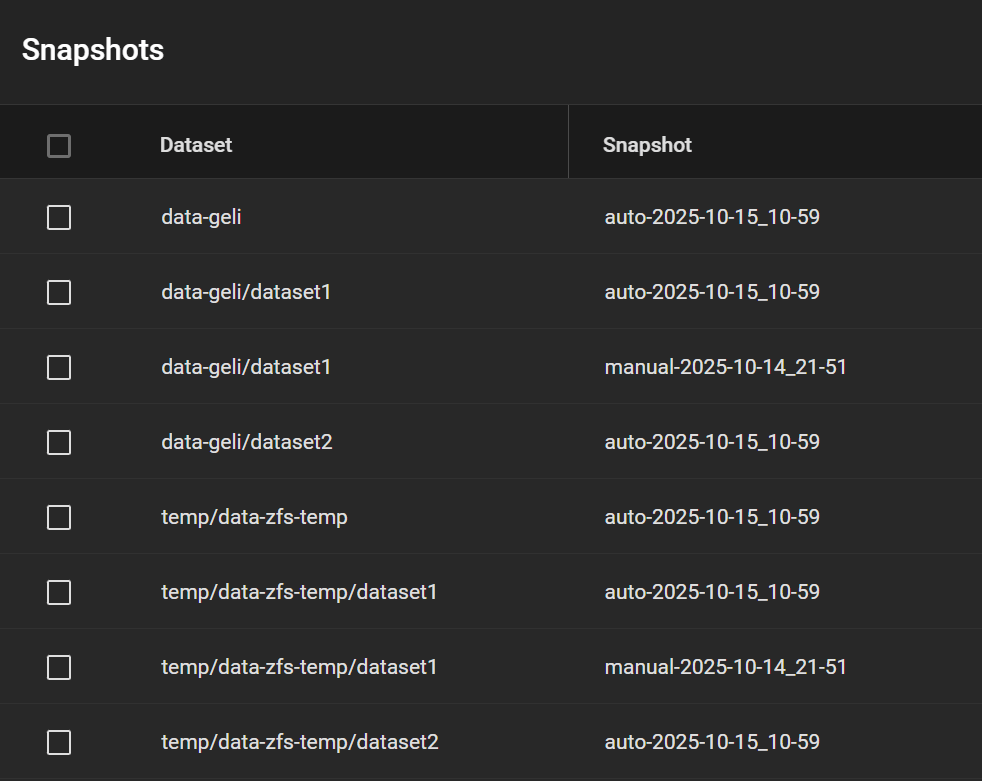Open manual snapshot name for data-geli/dataset1
The width and height of the screenshot is (982, 781).
click(725, 367)
